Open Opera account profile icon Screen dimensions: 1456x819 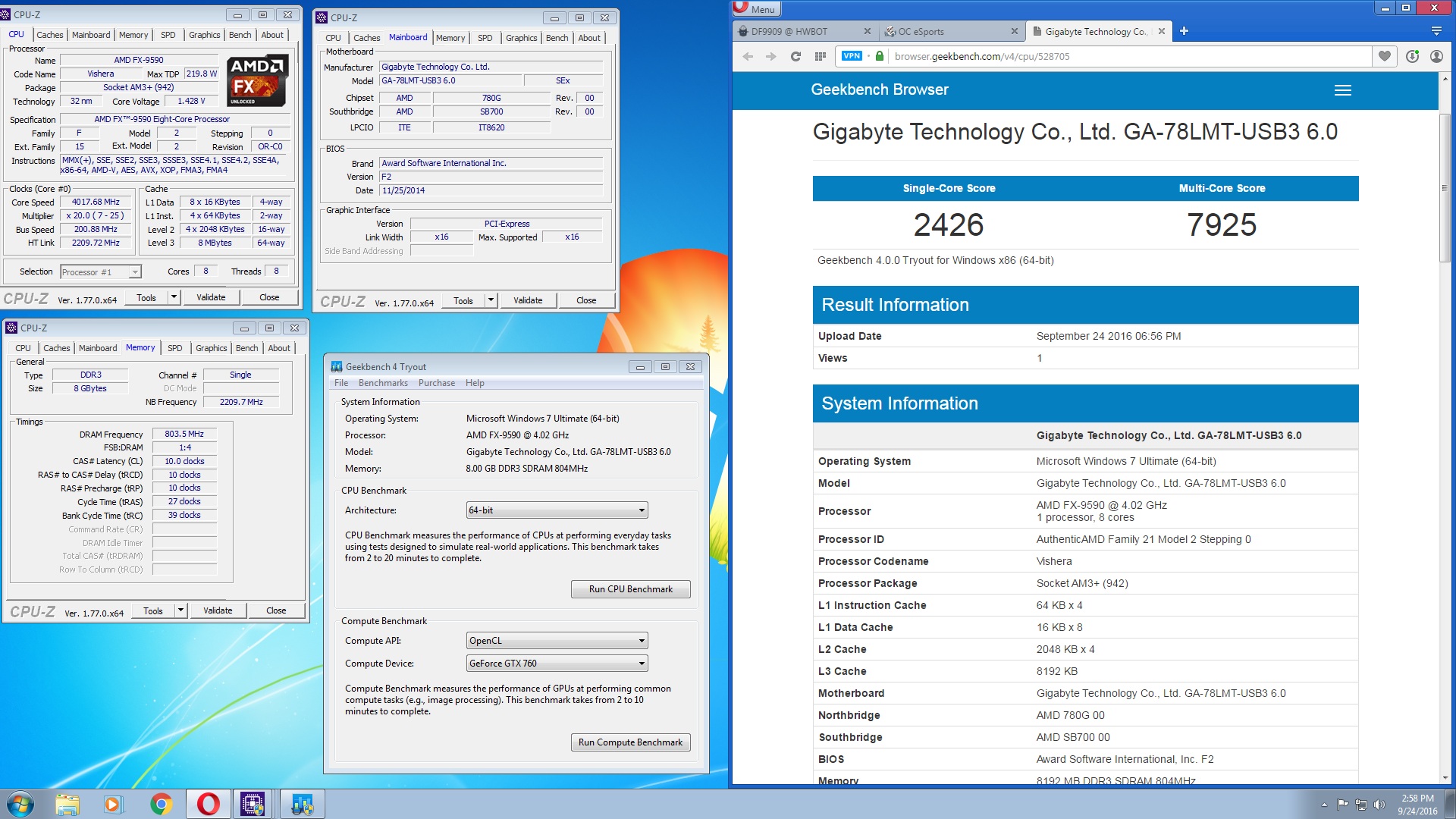tap(1436, 56)
